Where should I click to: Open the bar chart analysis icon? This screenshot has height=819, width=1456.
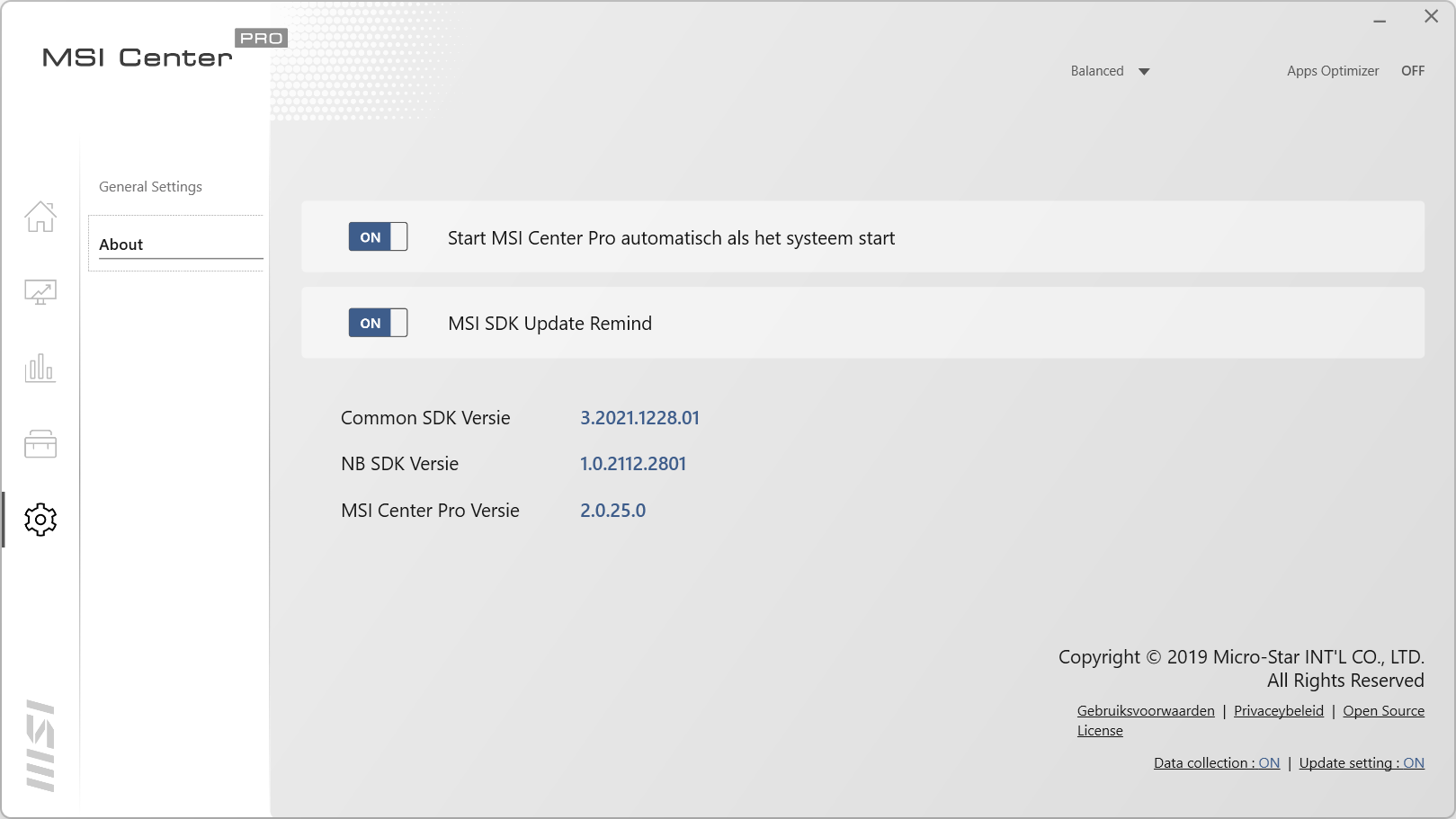pyautogui.click(x=40, y=368)
